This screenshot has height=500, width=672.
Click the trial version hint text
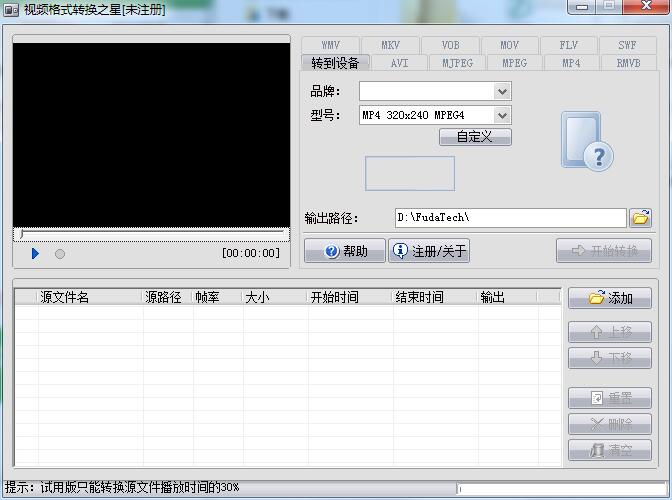(x=122, y=487)
